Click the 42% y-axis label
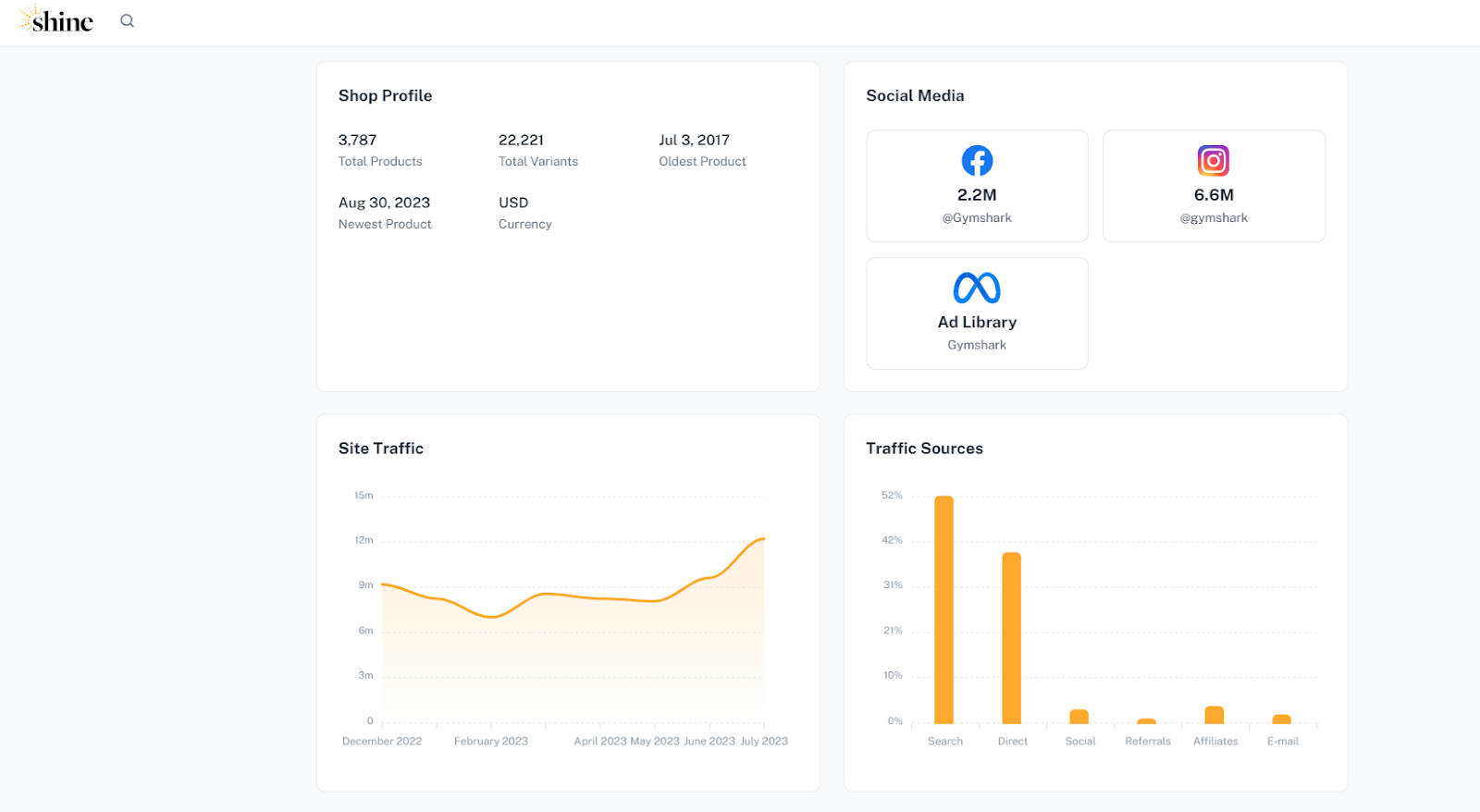Screen dimensions: 1480x812 892,540
